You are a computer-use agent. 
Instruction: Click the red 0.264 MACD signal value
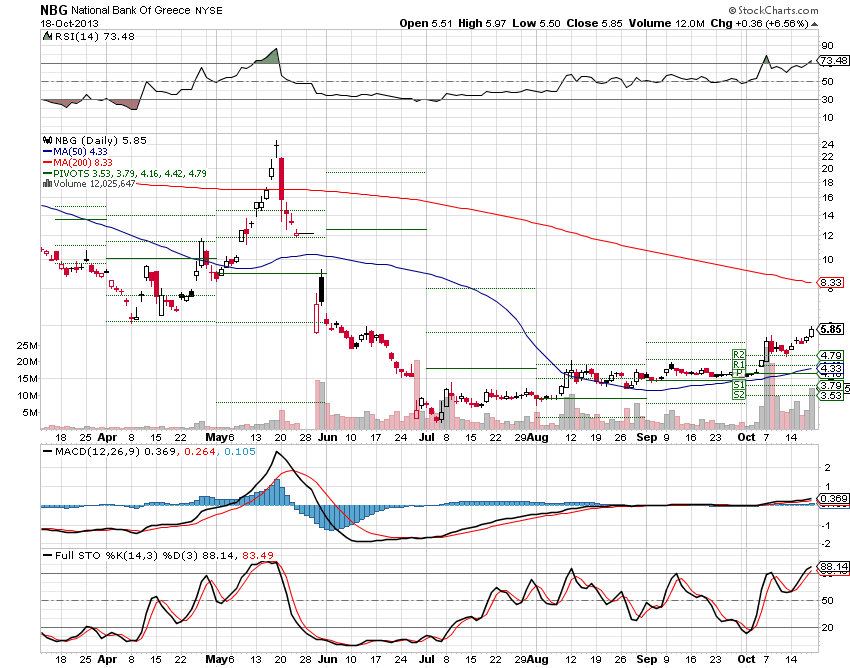click(x=199, y=452)
